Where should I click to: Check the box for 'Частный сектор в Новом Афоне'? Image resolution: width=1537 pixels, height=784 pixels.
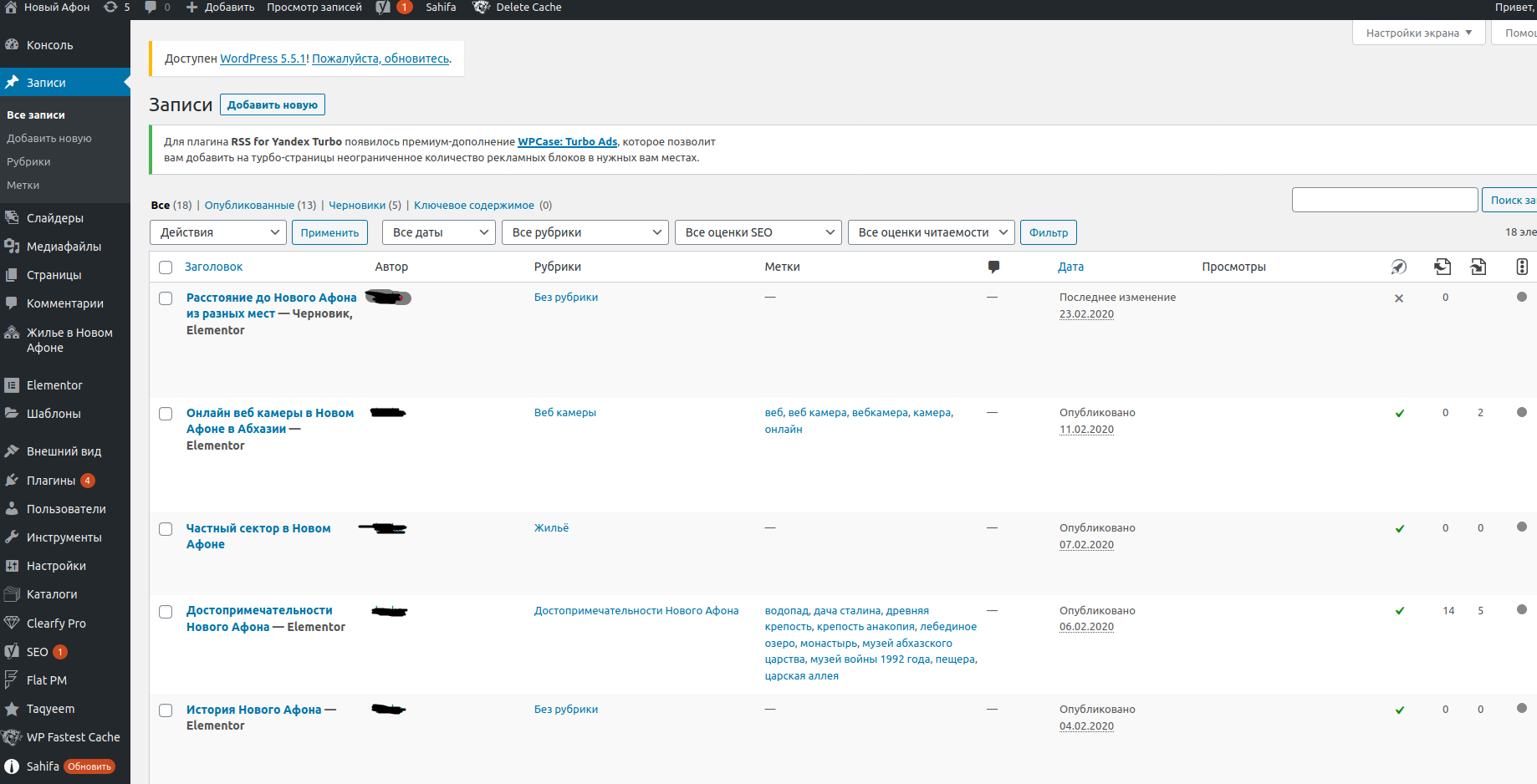click(166, 529)
